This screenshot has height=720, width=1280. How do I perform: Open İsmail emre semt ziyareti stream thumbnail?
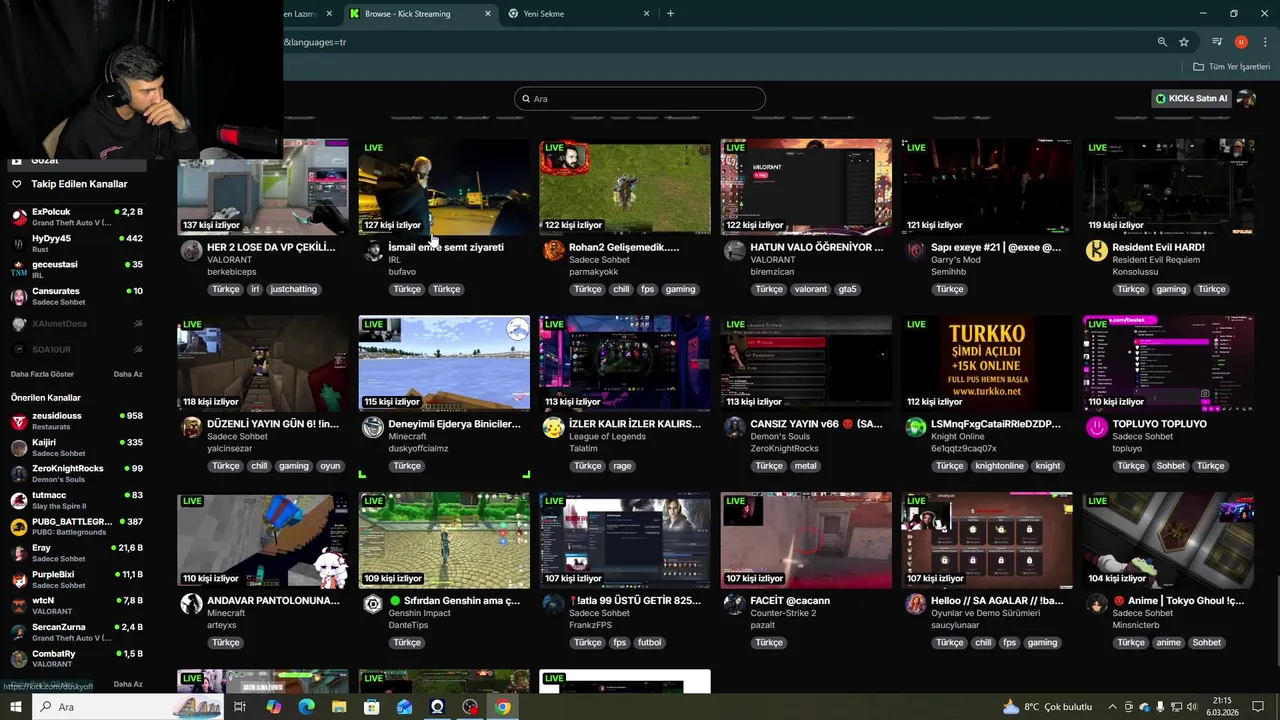coord(444,187)
